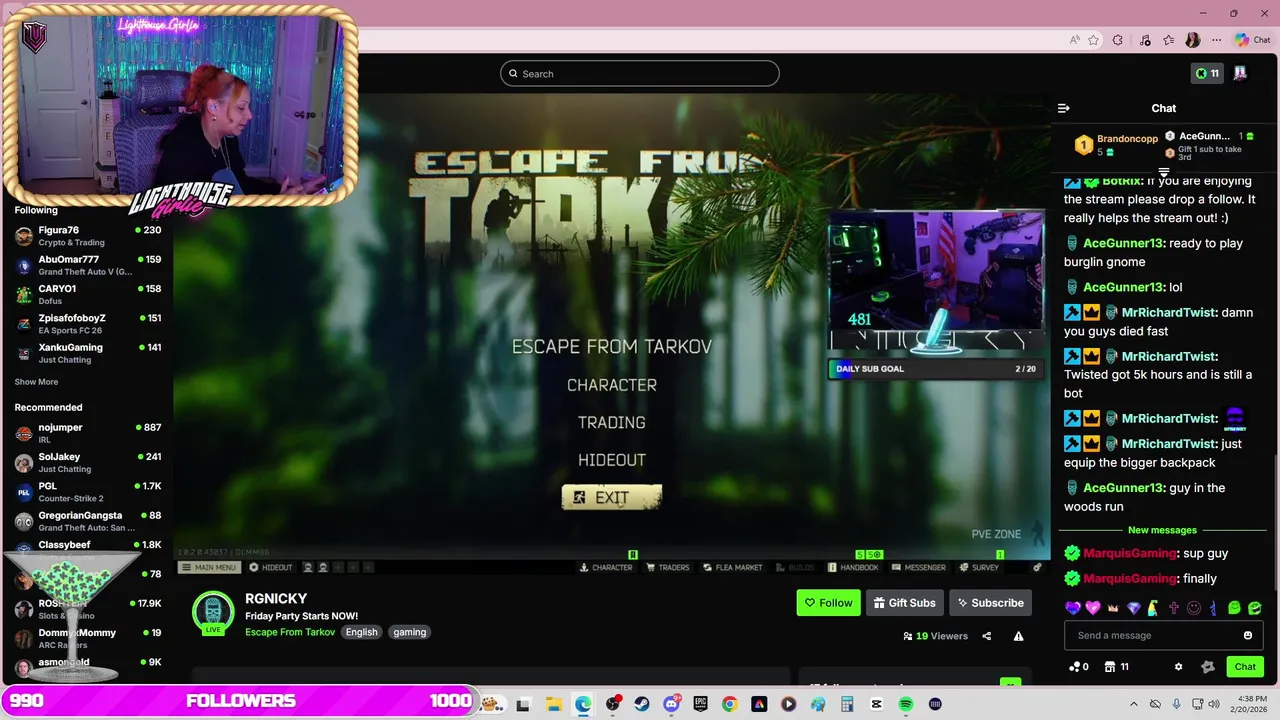Viewport: 1280px width, 720px height.
Task: Add page to favorites with star icon
Action: 1093,40
